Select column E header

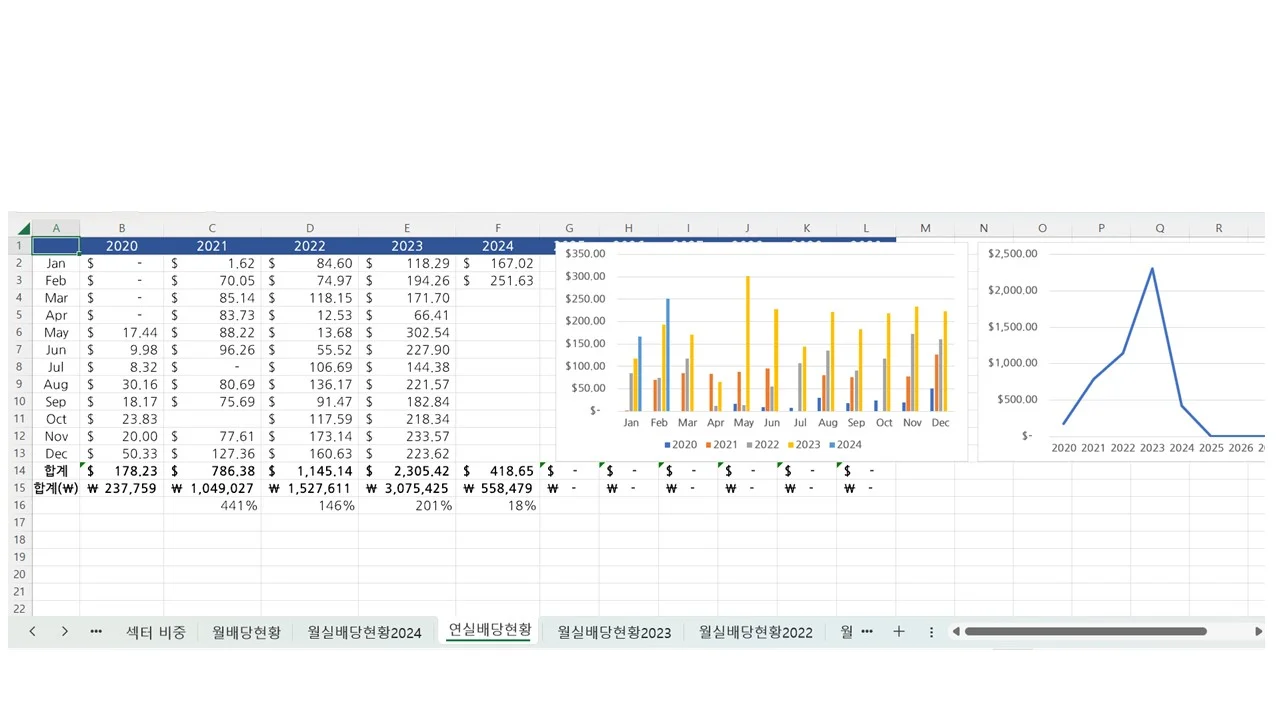(x=407, y=228)
